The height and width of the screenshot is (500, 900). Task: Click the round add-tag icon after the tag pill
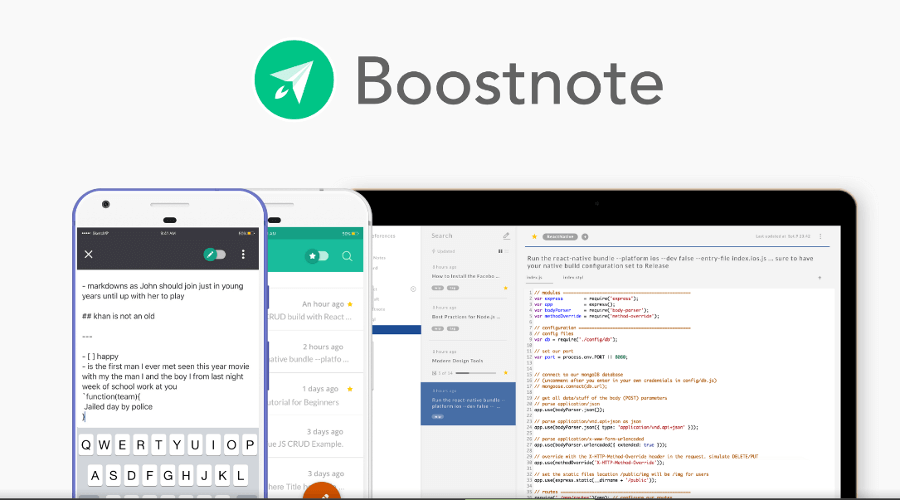tap(585, 237)
